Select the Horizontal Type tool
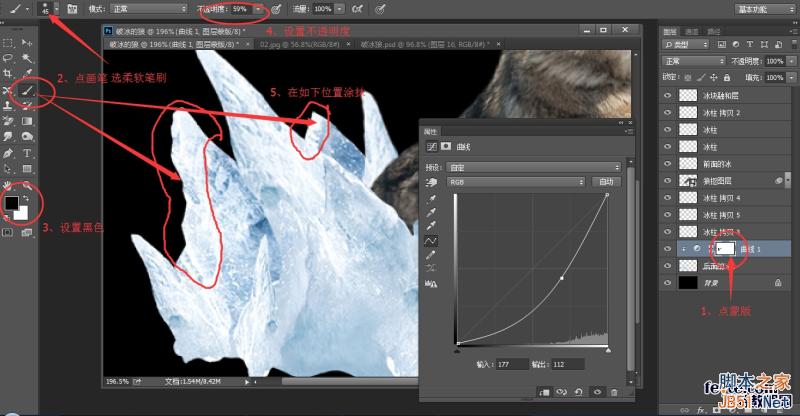 tap(27, 153)
